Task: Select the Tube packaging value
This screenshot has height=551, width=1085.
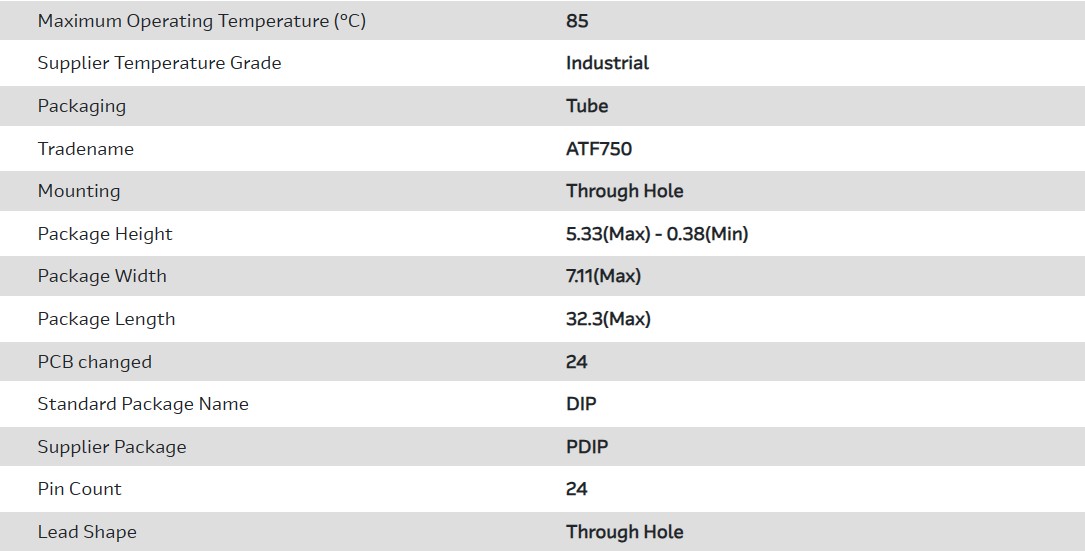Action: [587, 106]
